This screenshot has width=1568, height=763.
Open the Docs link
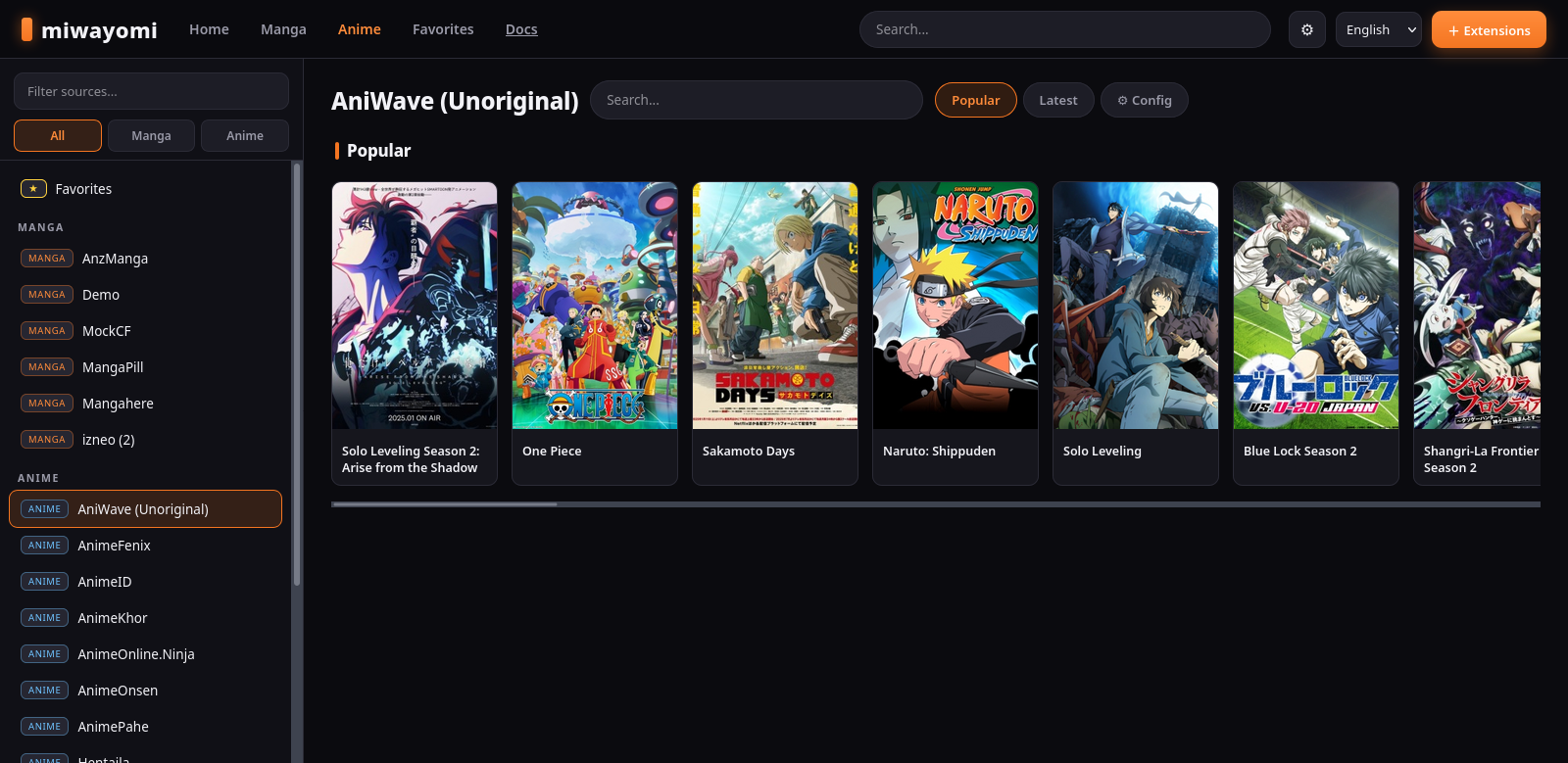(521, 29)
